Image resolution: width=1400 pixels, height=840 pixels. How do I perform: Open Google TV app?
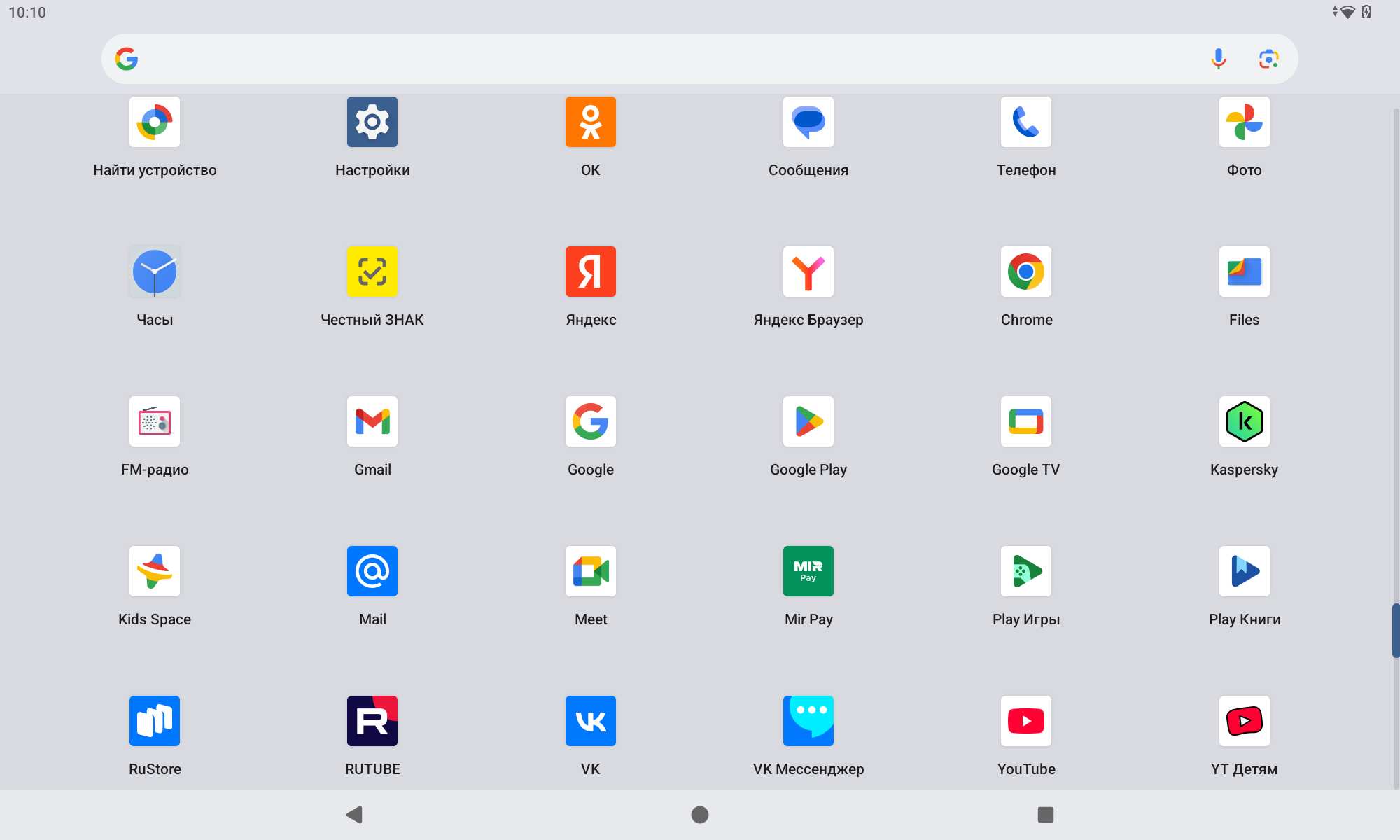(1025, 421)
